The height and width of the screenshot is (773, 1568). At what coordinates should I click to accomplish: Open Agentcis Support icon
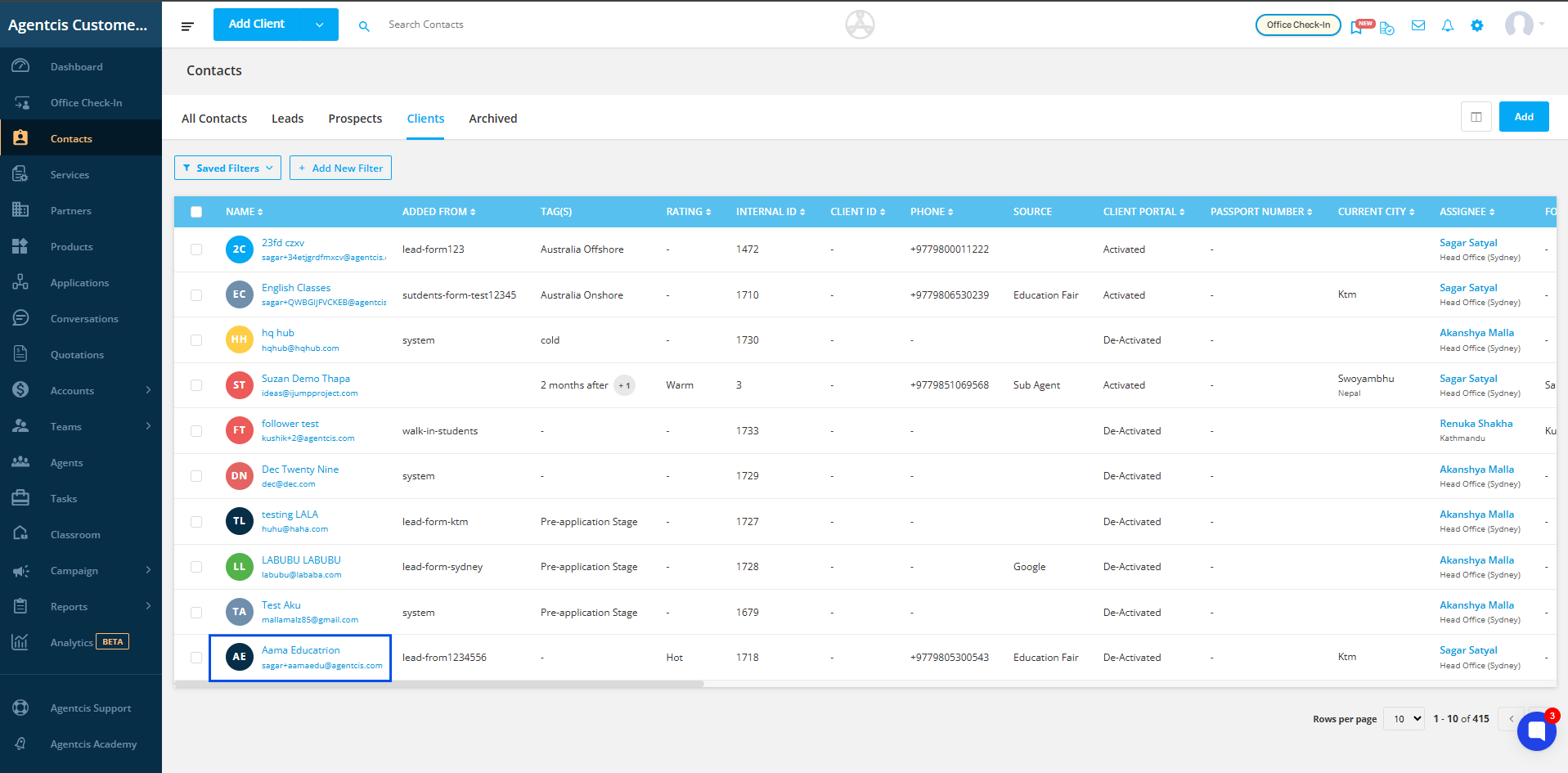point(20,708)
